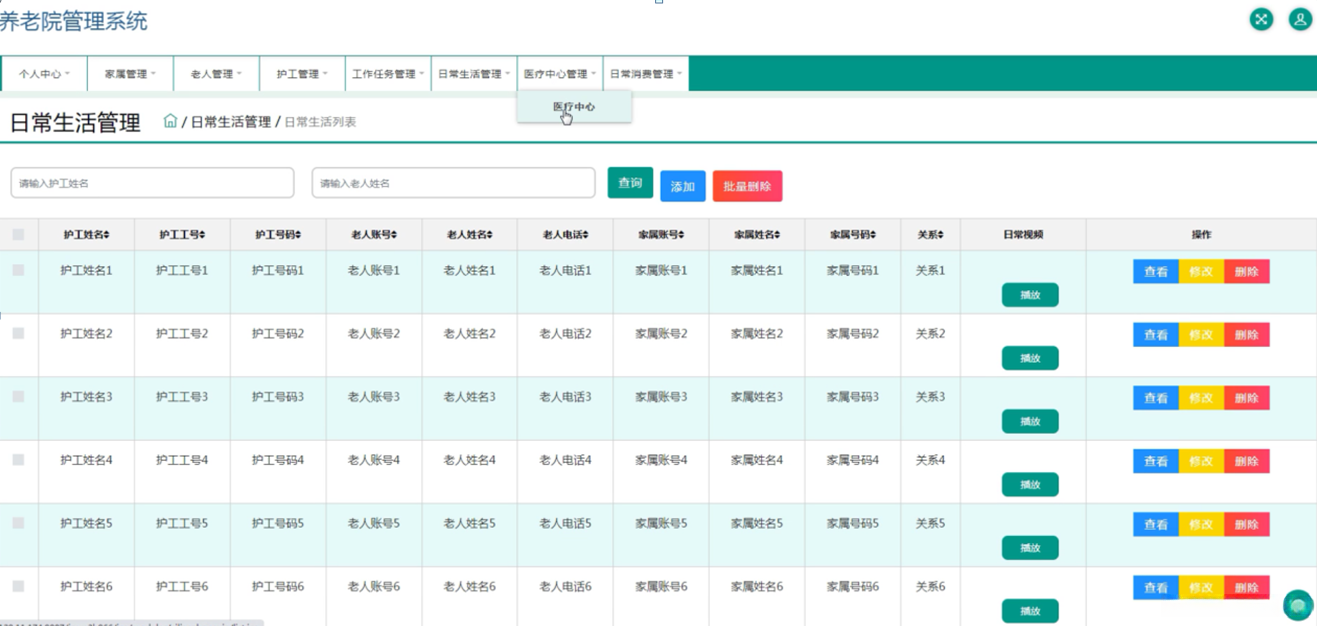Screen dimensions: 1317x626
Task: Sort by 护工号码 column sort arrows
Action: 299,235
